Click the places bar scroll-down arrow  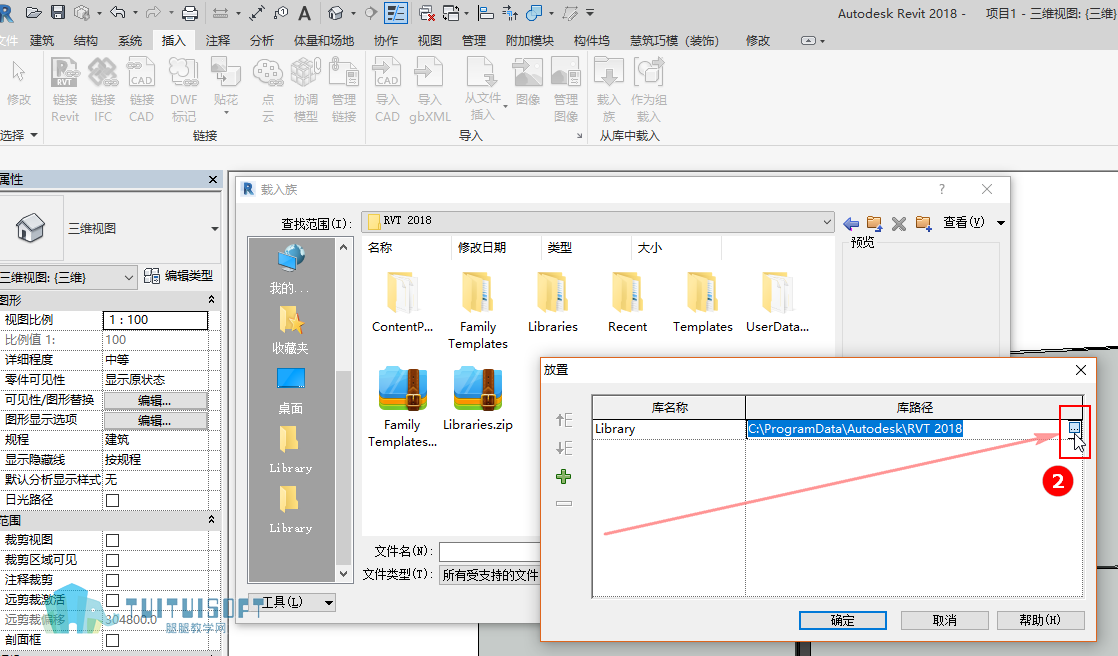pyautogui.click(x=344, y=573)
